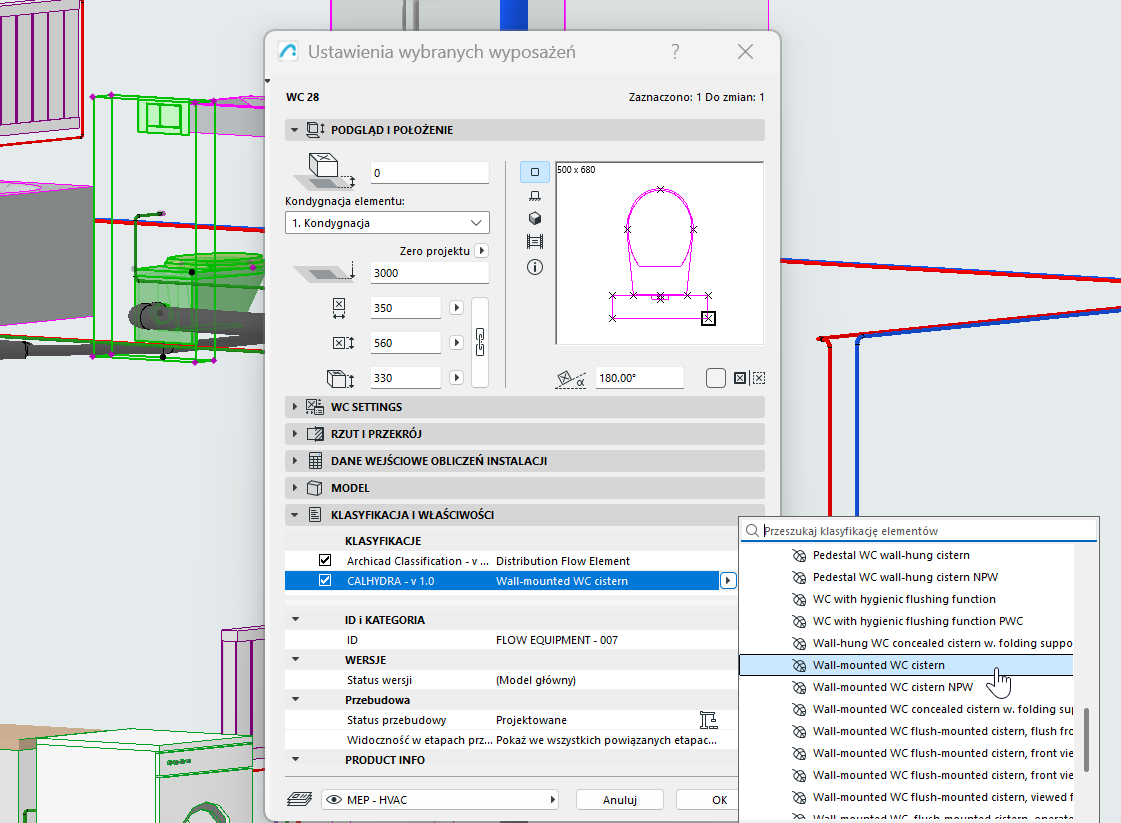
Task: Show the 3D shaded preview
Action: [x=534, y=219]
